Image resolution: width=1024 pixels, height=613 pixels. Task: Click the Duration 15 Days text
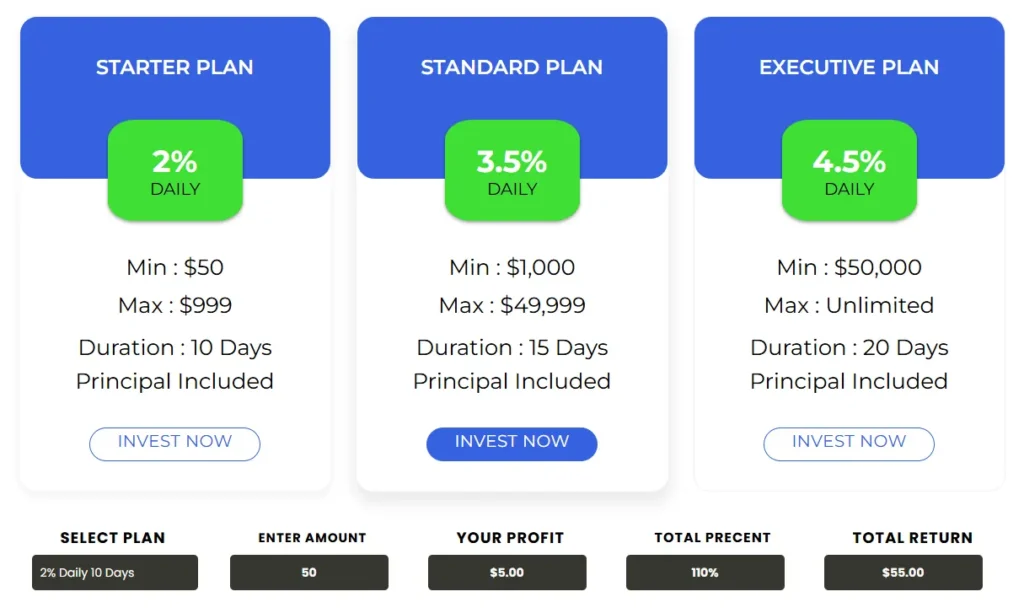coord(512,348)
